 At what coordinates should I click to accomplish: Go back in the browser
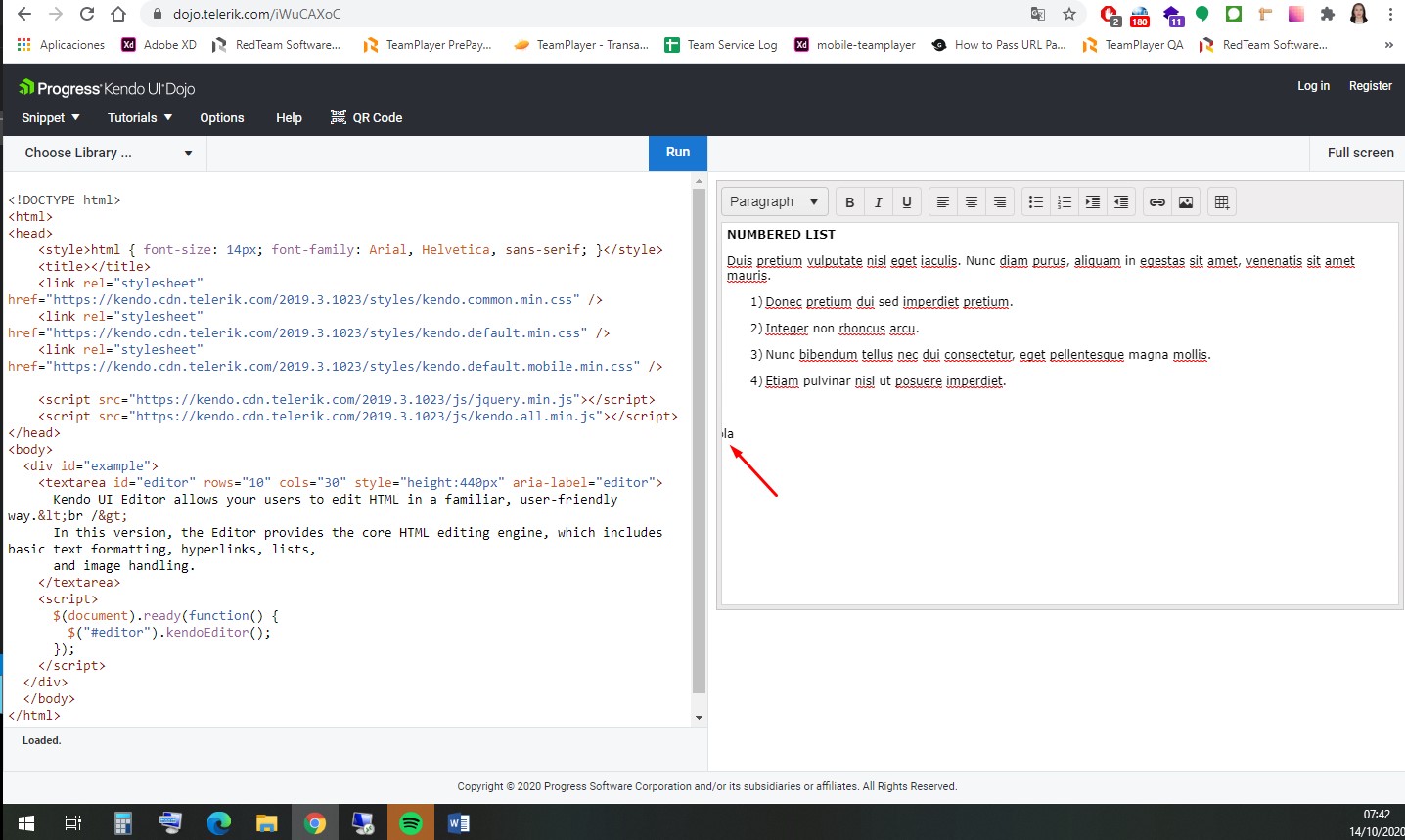[x=24, y=14]
